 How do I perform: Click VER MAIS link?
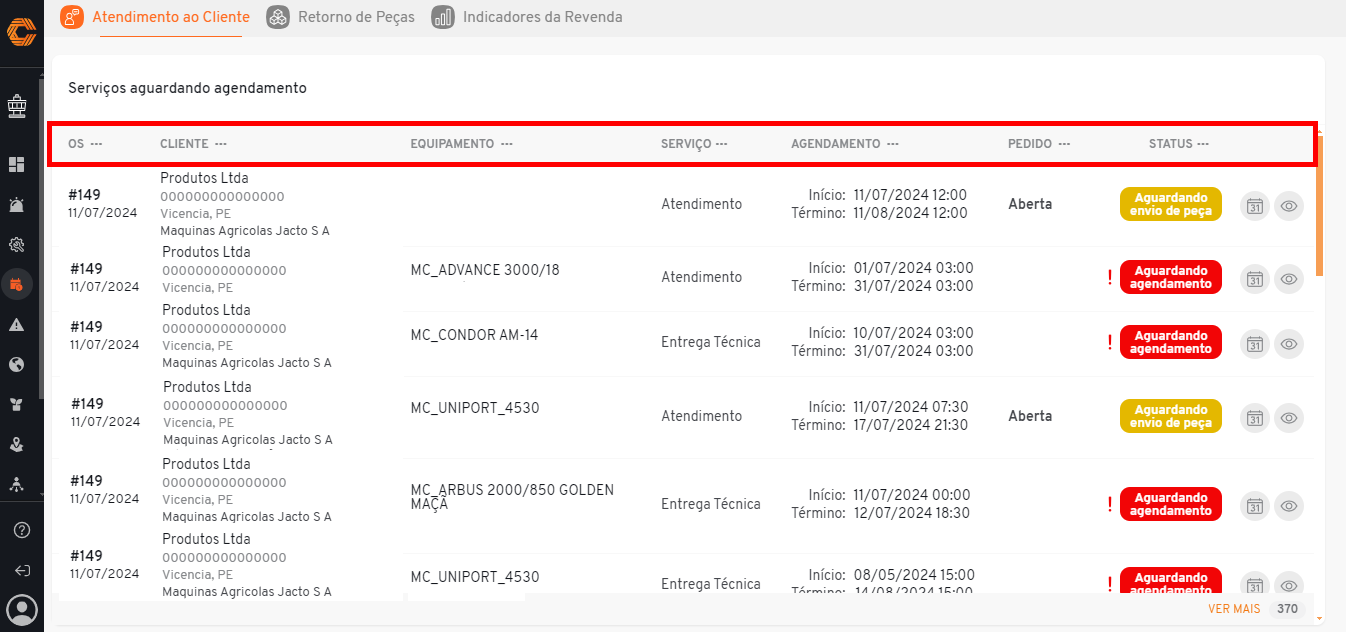[1234, 609]
